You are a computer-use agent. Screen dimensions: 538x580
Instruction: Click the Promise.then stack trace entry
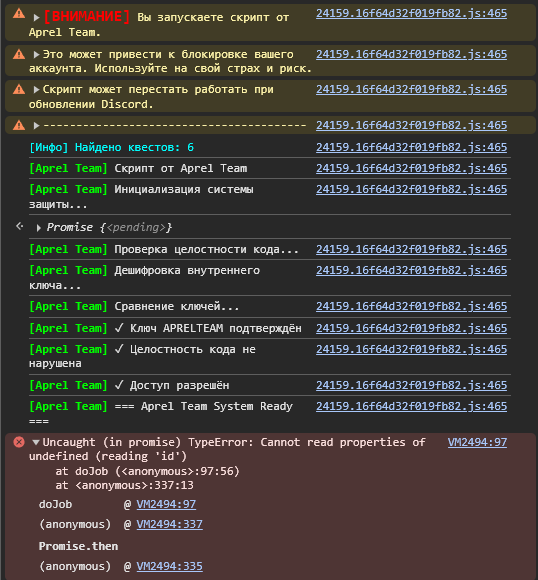click(78, 546)
